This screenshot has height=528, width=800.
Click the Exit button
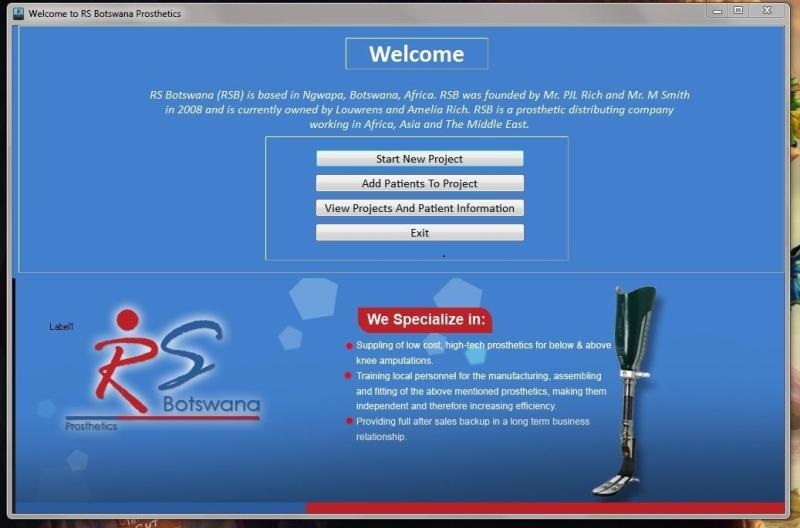(x=419, y=233)
